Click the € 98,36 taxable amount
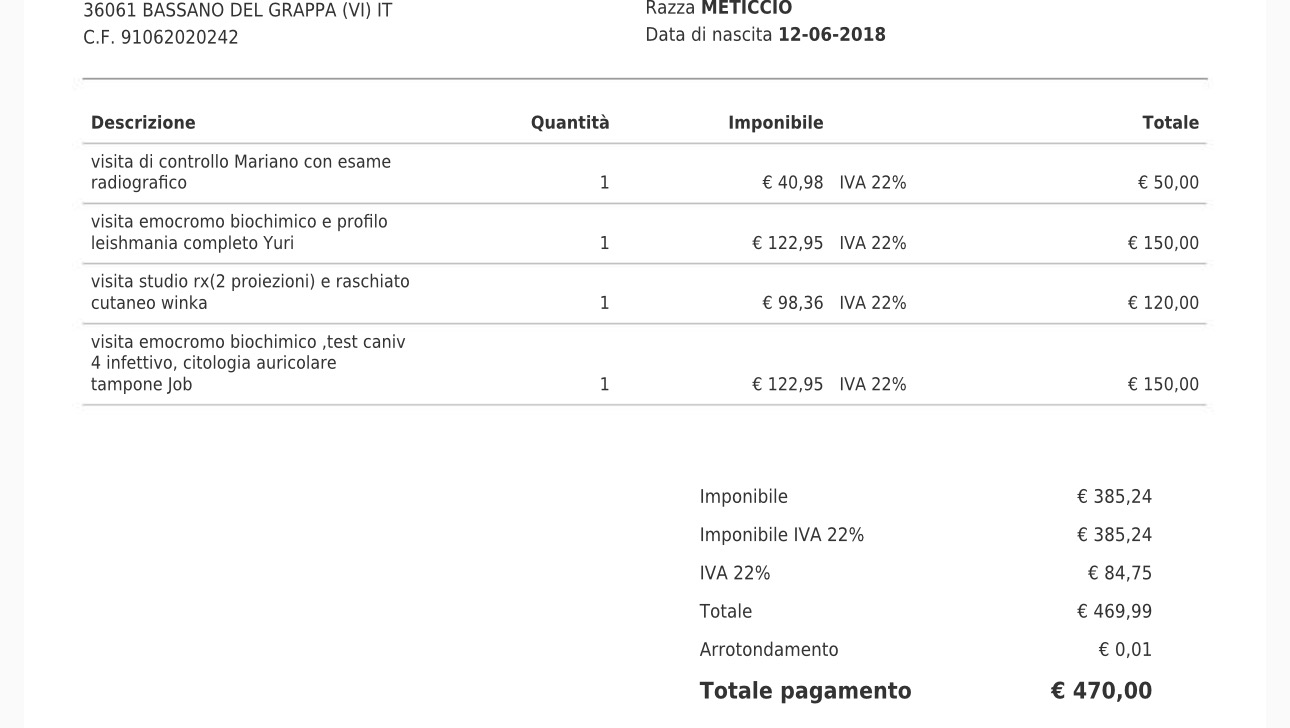The height and width of the screenshot is (728, 1290). [x=793, y=303]
